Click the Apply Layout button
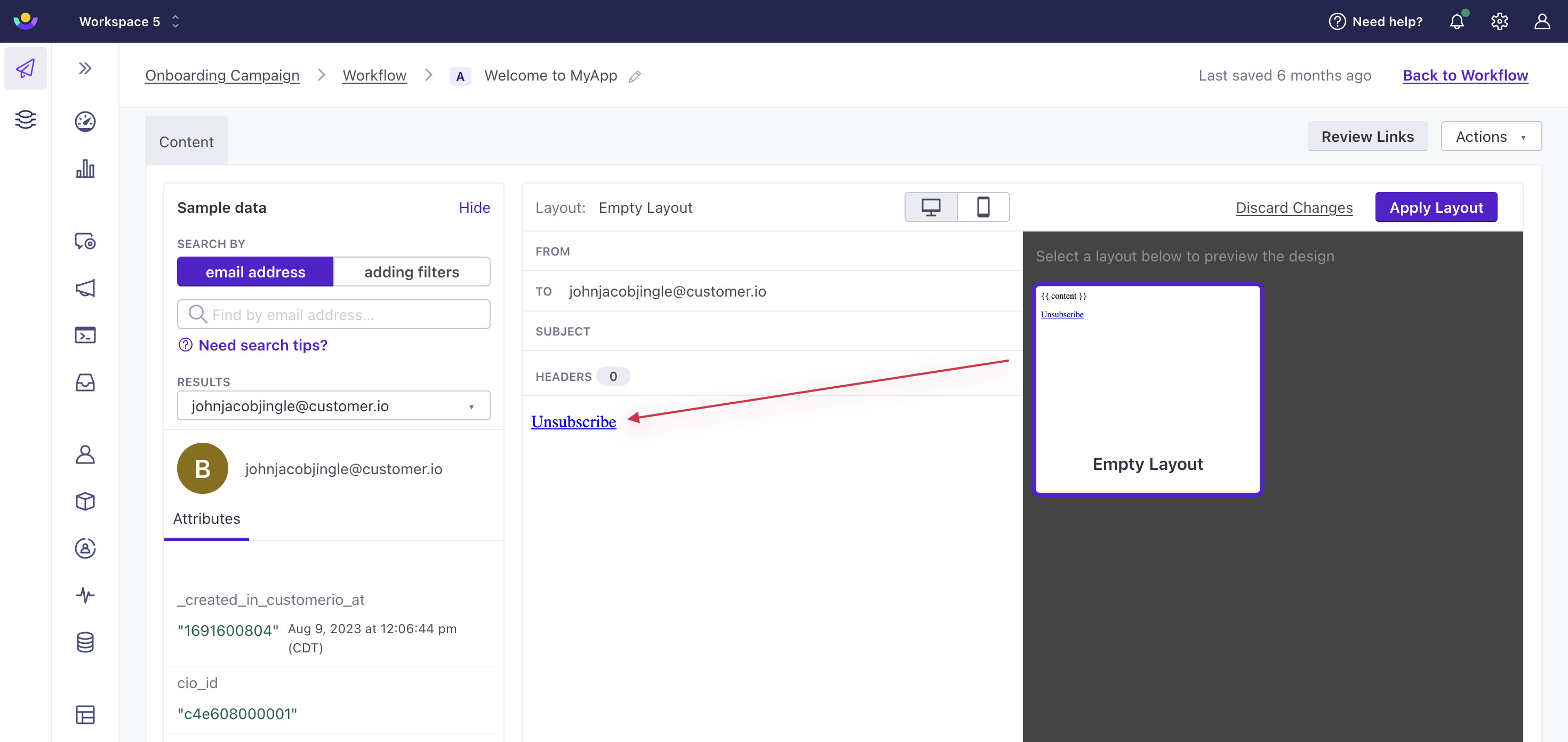Viewport: 1568px width, 742px height. click(1436, 207)
